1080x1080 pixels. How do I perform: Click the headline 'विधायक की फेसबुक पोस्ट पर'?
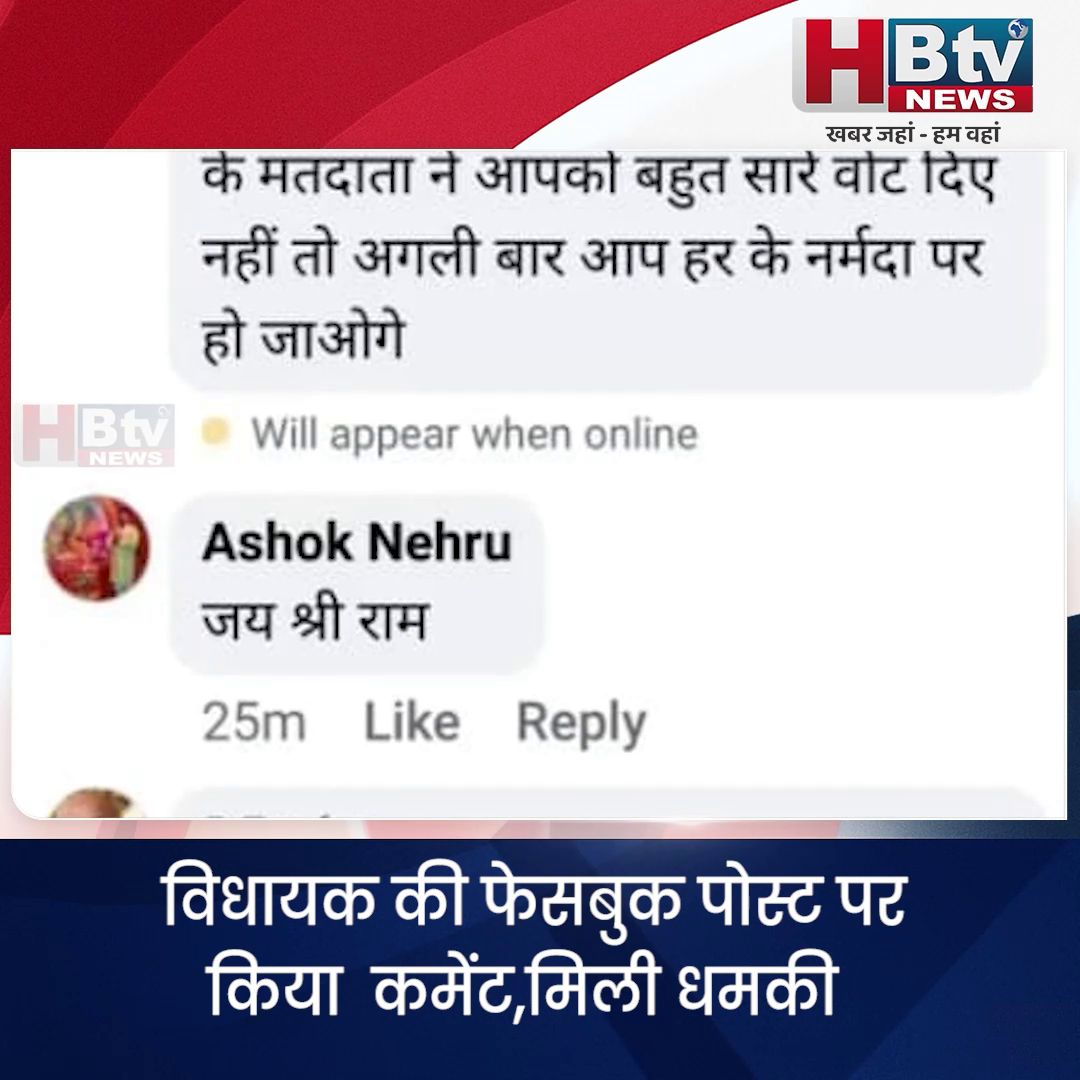click(534, 899)
